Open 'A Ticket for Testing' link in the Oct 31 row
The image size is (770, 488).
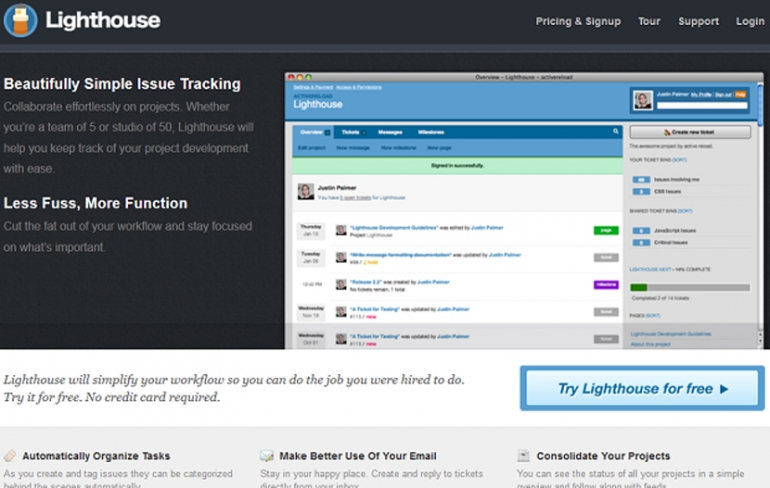374,336
